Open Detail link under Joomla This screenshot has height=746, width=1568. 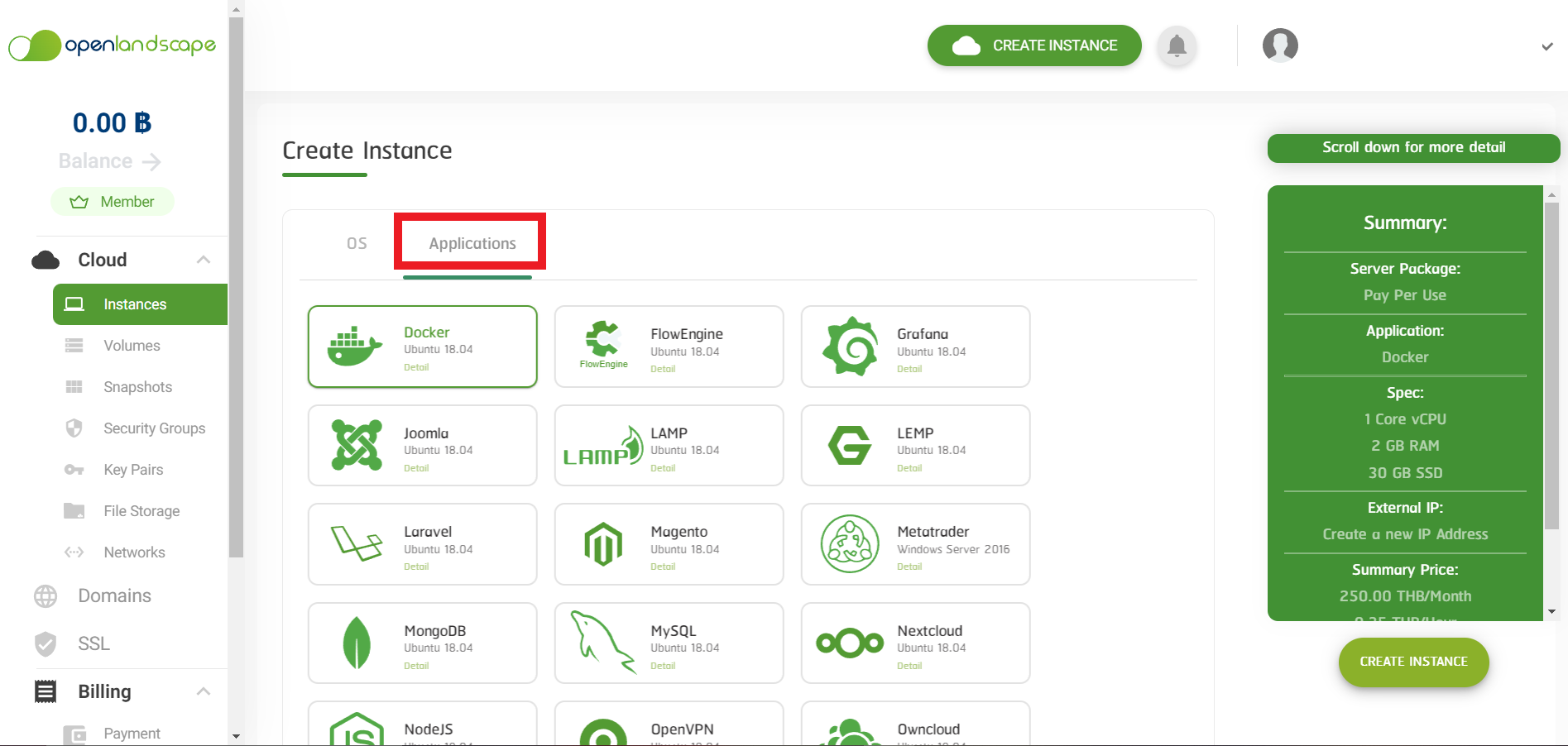click(x=416, y=468)
